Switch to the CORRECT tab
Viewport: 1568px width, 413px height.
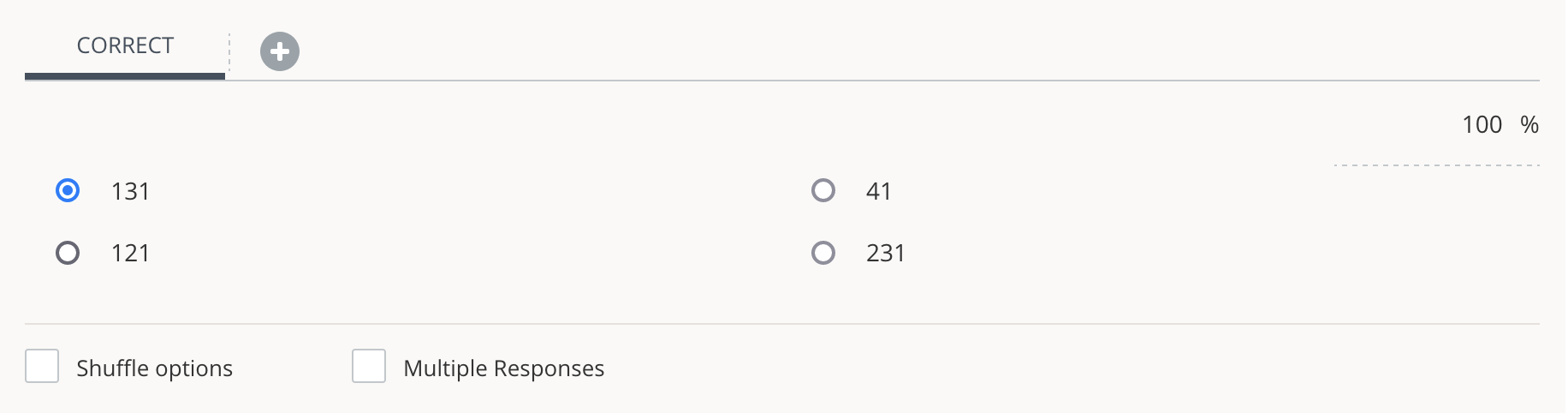pos(125,45)
